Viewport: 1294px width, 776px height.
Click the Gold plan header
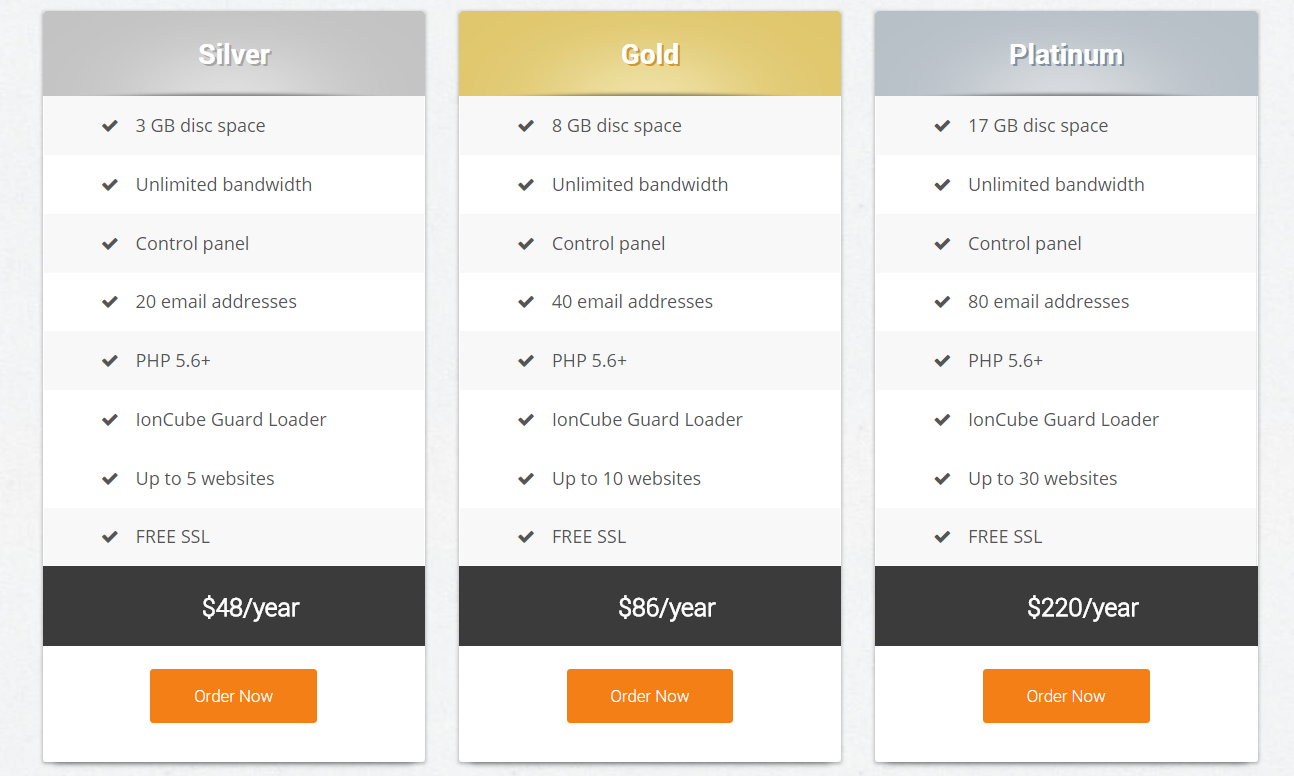coord(650,54)
